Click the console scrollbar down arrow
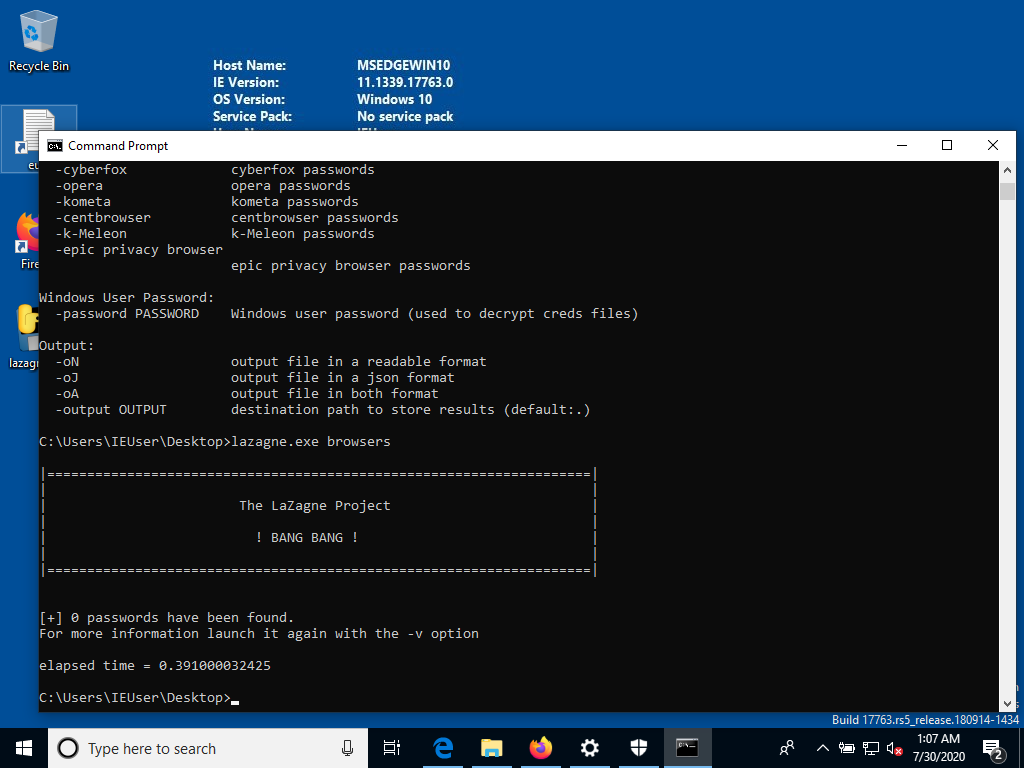Viewport: 1024px width, 768px height. [1007, 704]
